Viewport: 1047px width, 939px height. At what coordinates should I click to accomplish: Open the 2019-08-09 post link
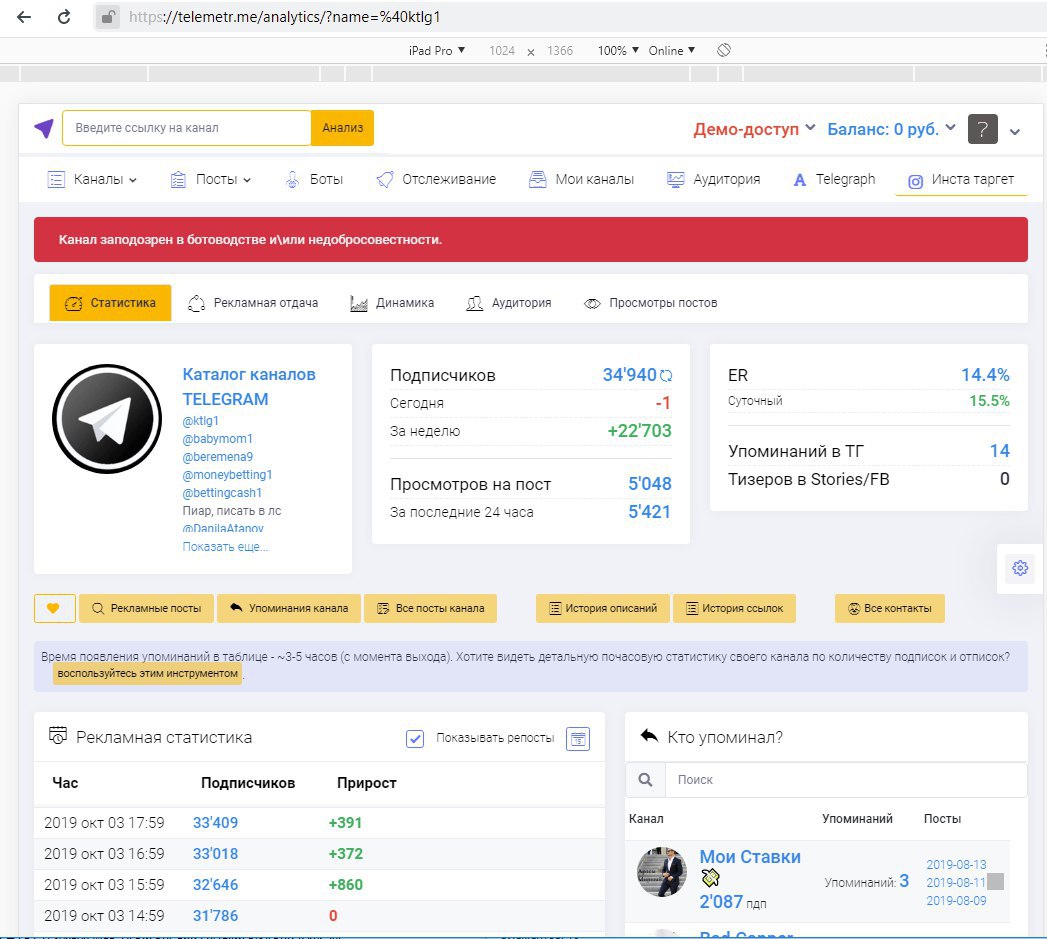click(956, 900)
